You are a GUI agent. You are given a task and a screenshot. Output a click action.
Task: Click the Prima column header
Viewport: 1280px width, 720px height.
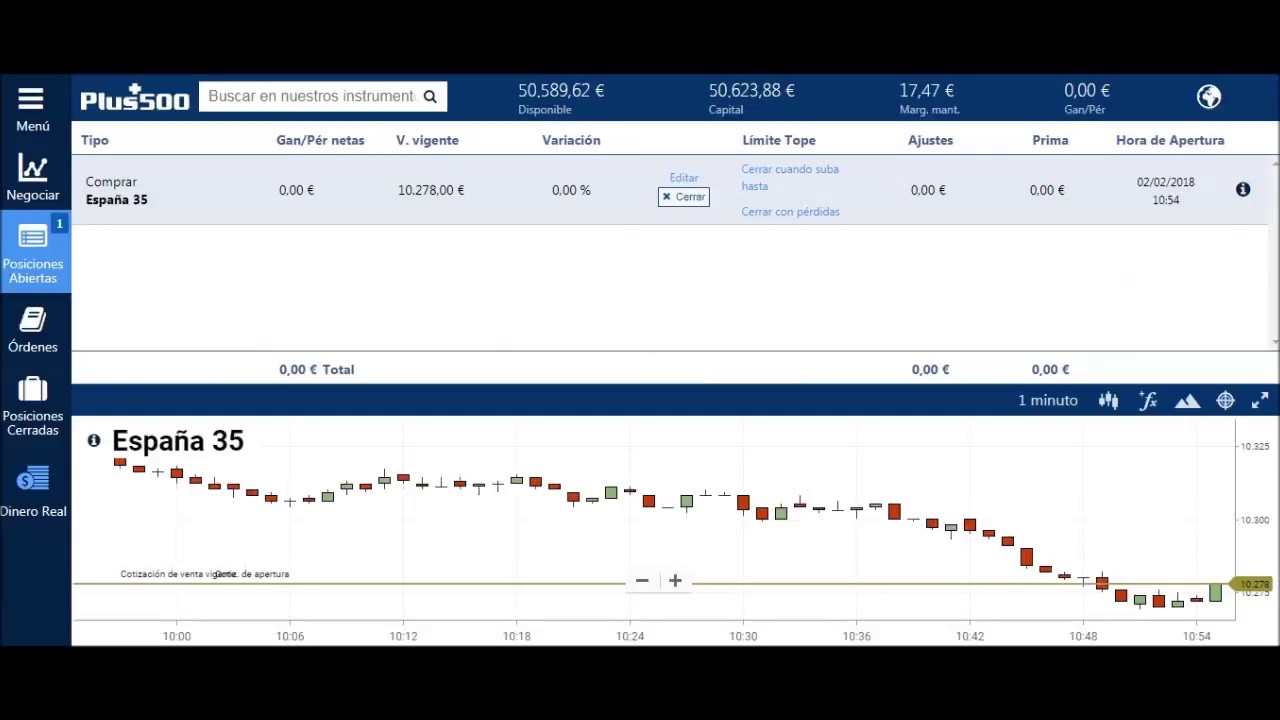[1050, 140]
